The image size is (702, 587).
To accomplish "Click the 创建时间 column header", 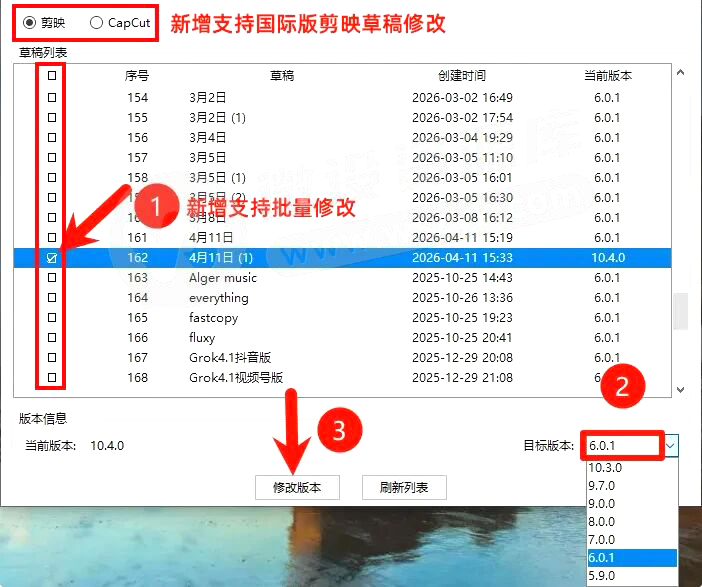I will (x=461, y=75).
